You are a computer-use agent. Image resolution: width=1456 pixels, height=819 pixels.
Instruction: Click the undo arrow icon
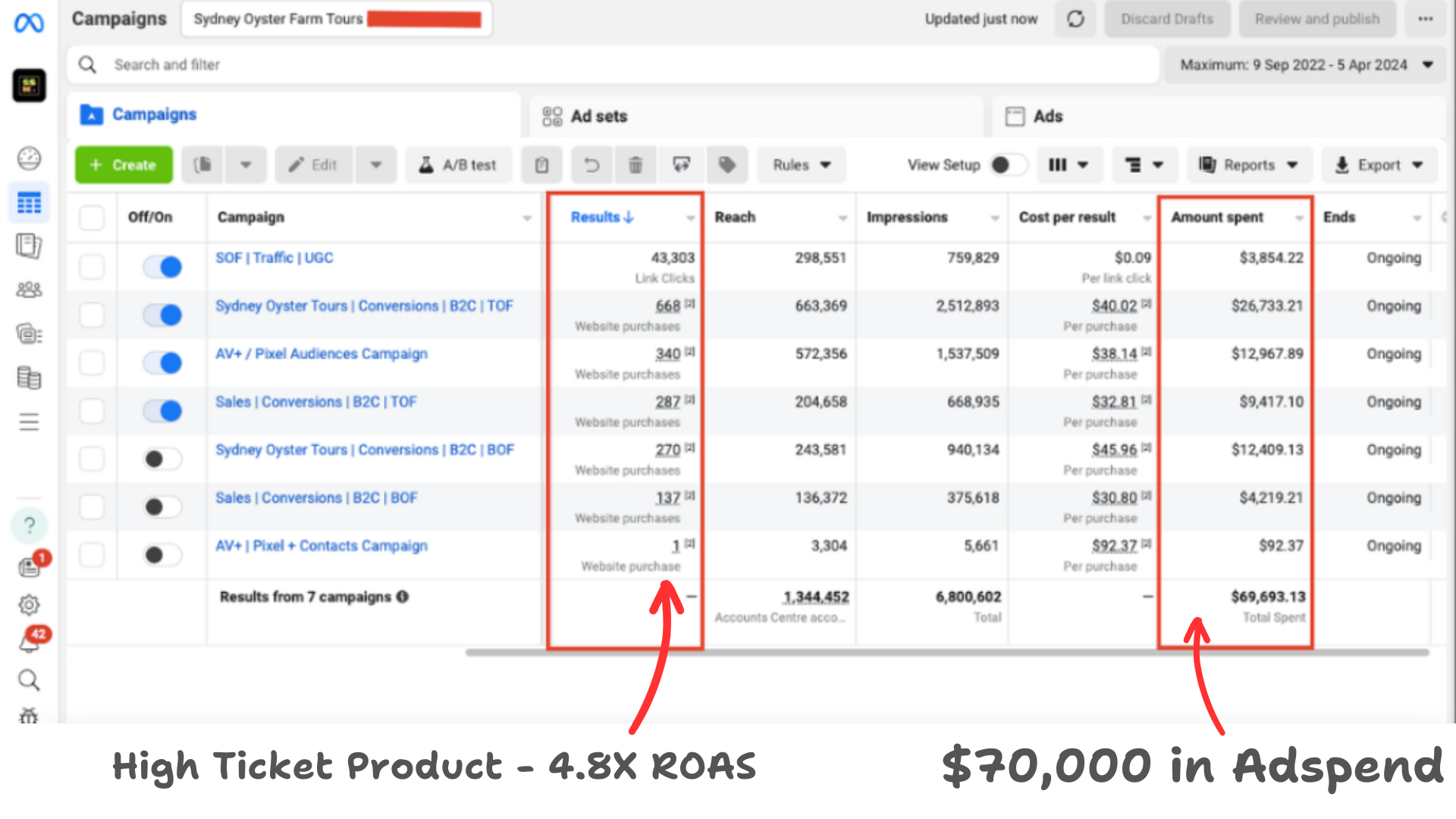click(591, 165)
